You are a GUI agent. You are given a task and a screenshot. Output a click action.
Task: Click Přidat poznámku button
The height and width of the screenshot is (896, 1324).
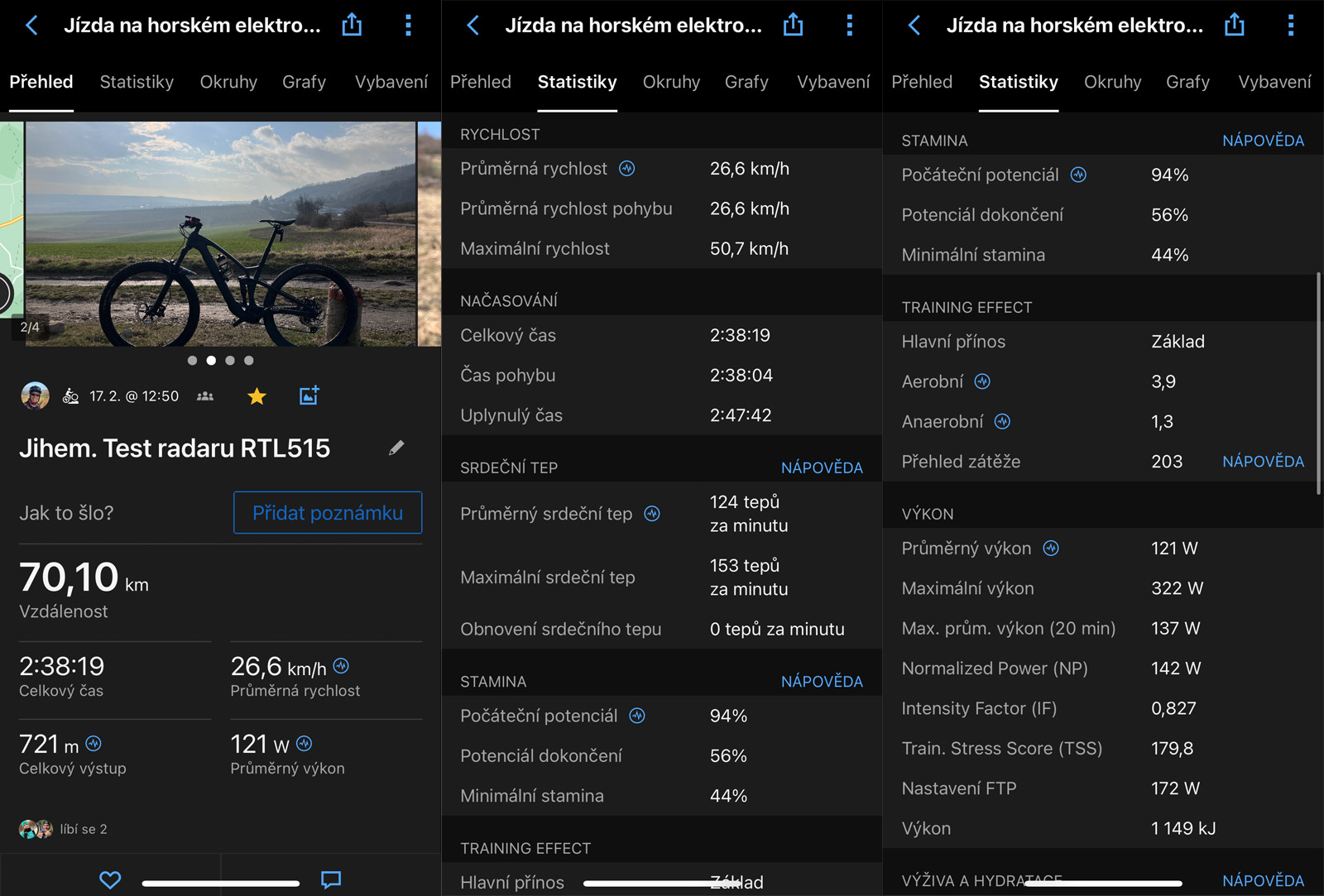click(x=328, y=513)
